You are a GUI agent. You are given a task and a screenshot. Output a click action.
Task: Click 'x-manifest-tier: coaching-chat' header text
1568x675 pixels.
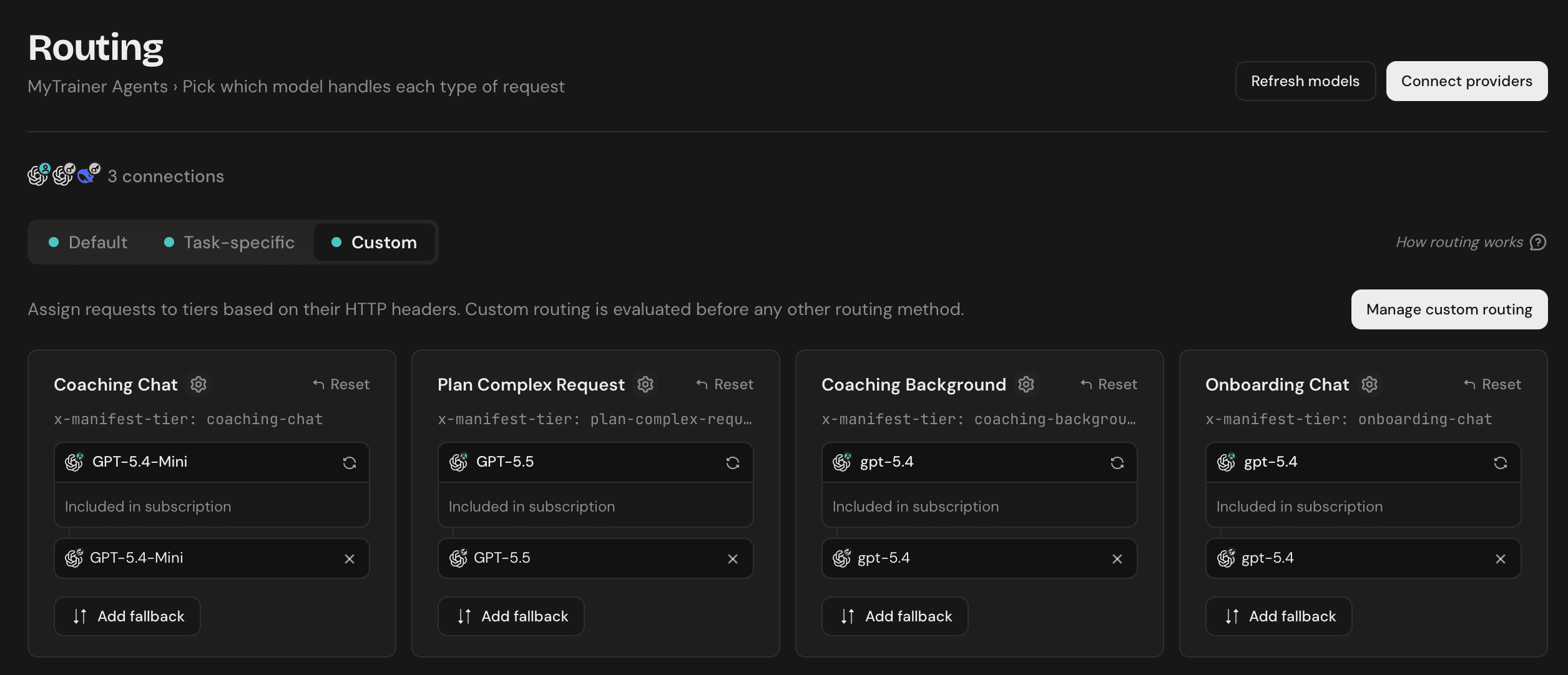pos(188,419)
